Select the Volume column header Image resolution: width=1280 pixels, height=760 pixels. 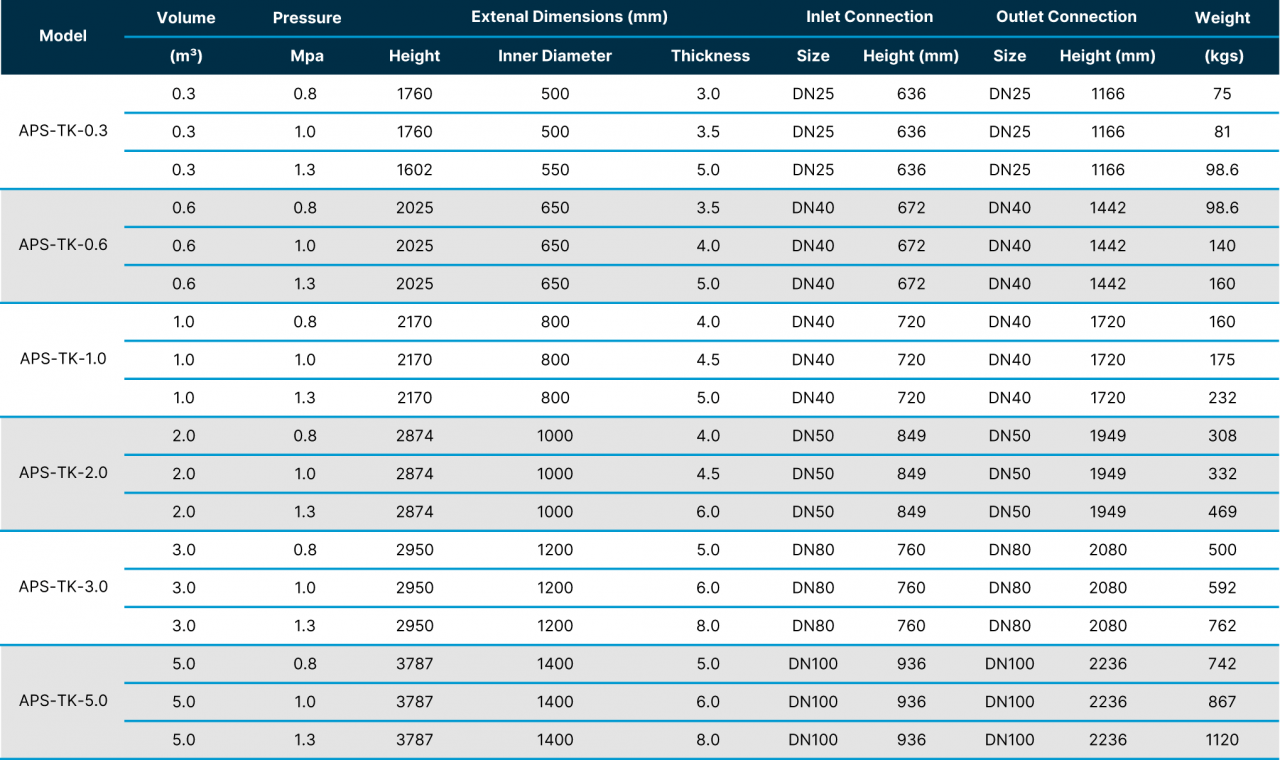186,18
